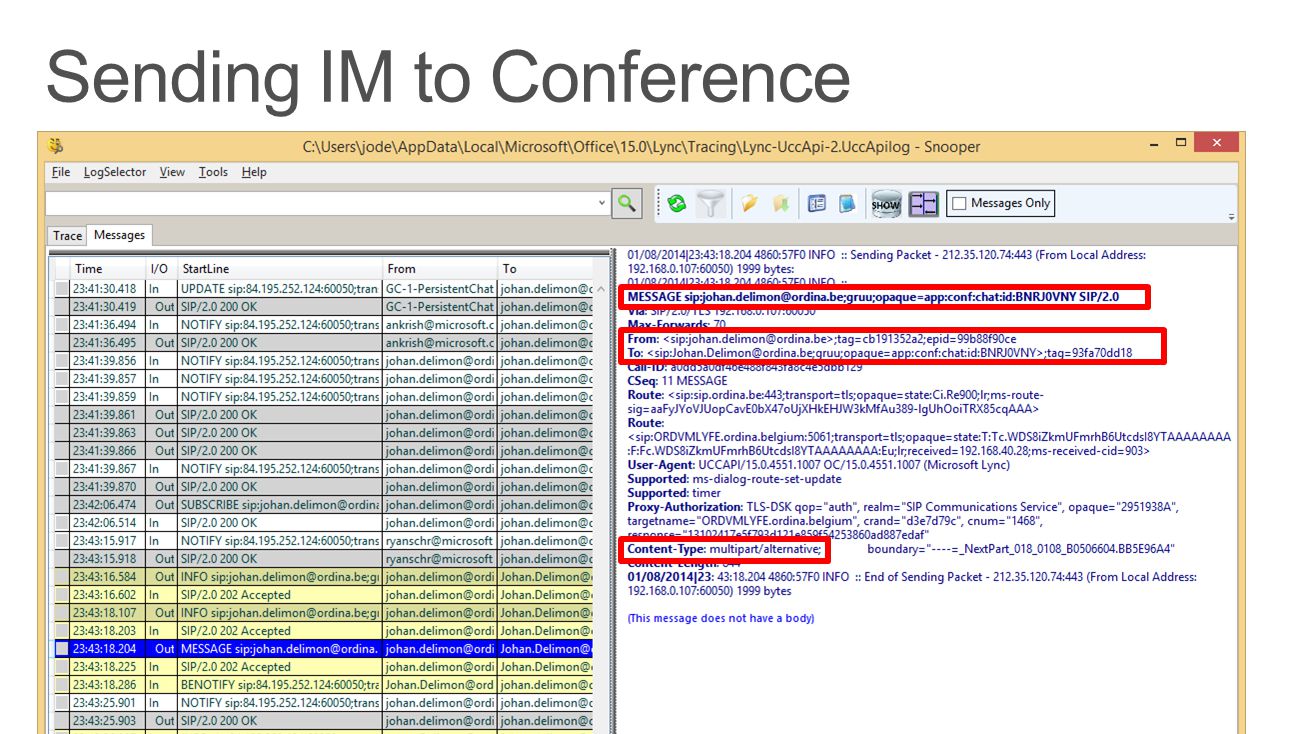Click the blue document toolbar icon

847,203
